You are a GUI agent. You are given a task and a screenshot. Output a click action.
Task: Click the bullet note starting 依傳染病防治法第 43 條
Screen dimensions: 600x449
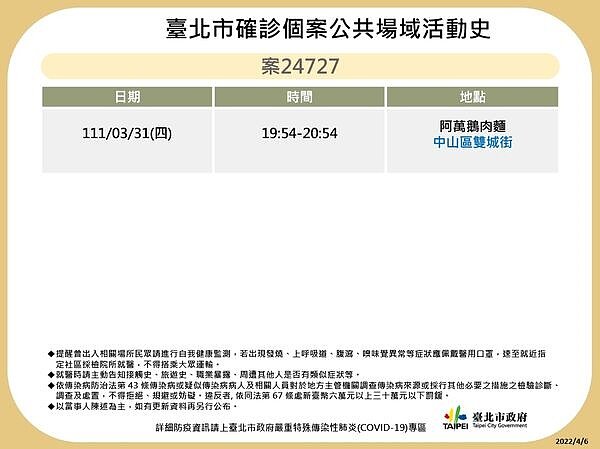(x=304, y=390)
